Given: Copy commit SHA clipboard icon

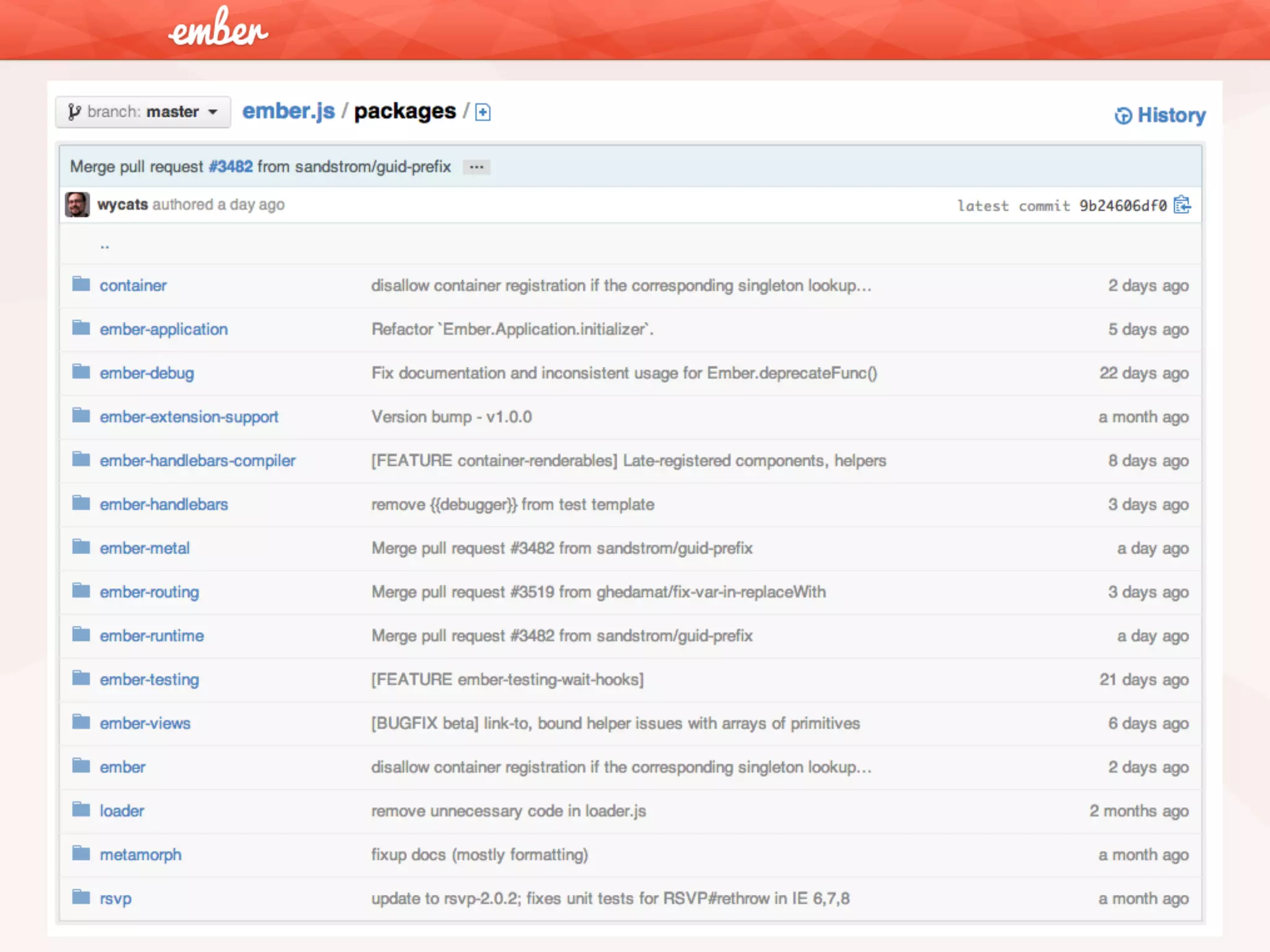Looking at the screenshot, I should (x=1182, y=205).
